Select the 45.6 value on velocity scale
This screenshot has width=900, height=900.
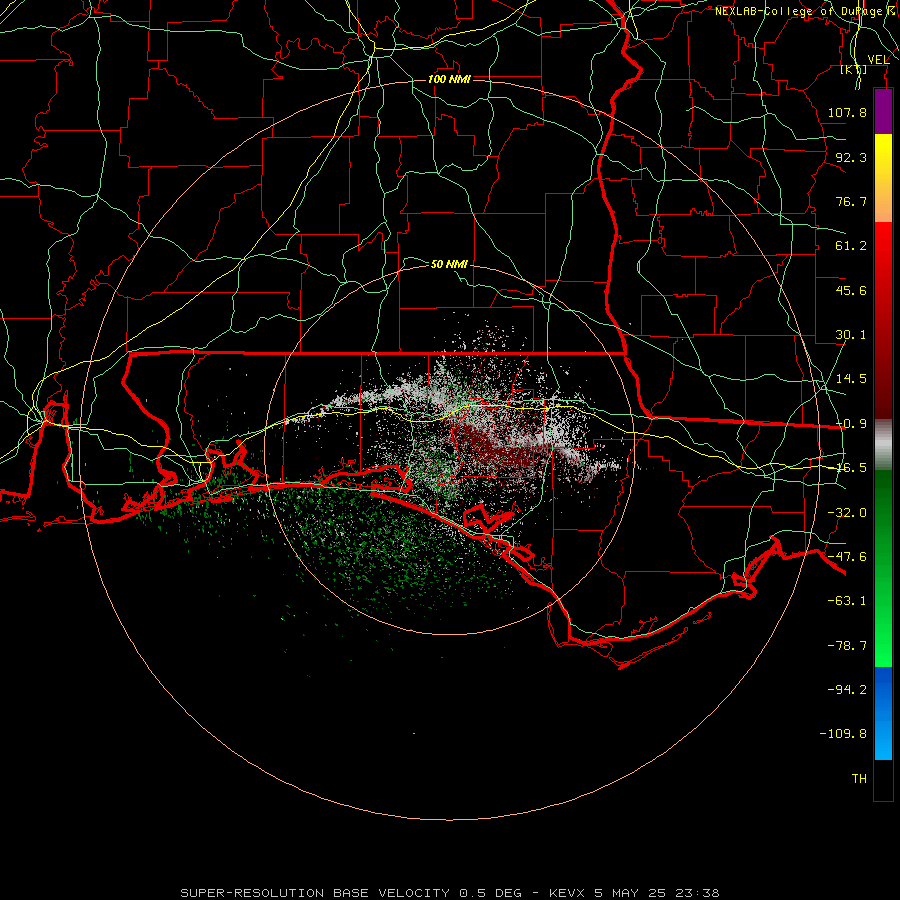pos(851,290)
